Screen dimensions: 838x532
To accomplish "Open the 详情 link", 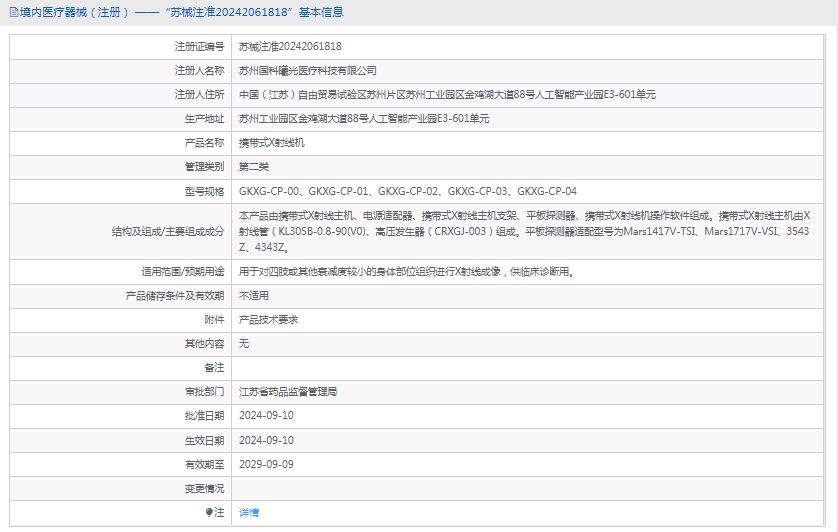I will [x=249, y=512].
